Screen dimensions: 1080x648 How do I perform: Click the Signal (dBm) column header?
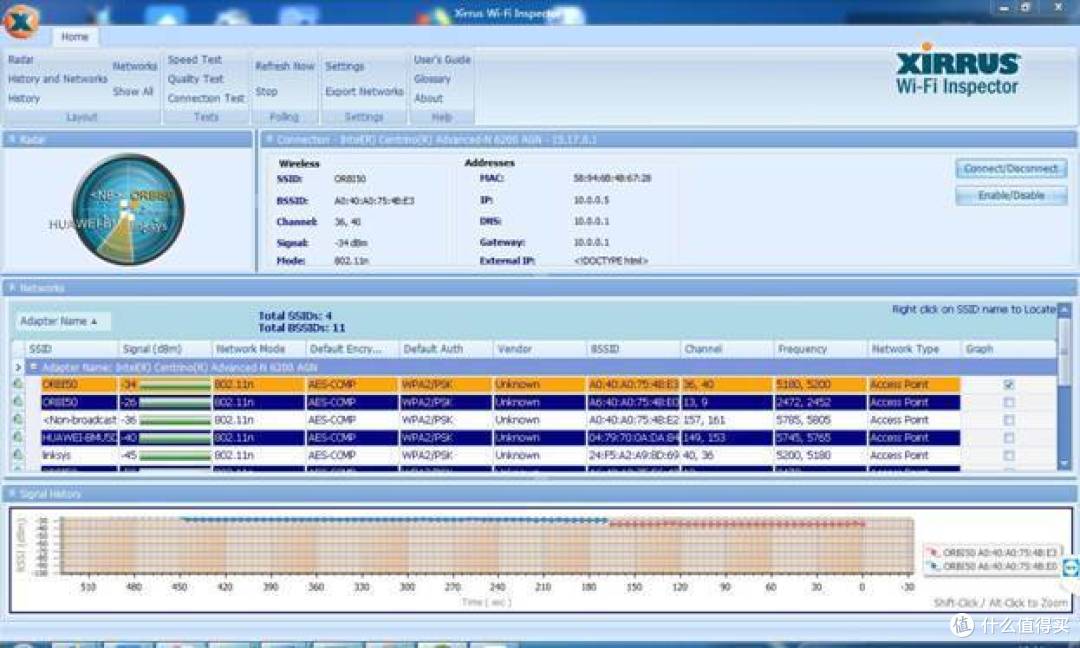(164, 349)
